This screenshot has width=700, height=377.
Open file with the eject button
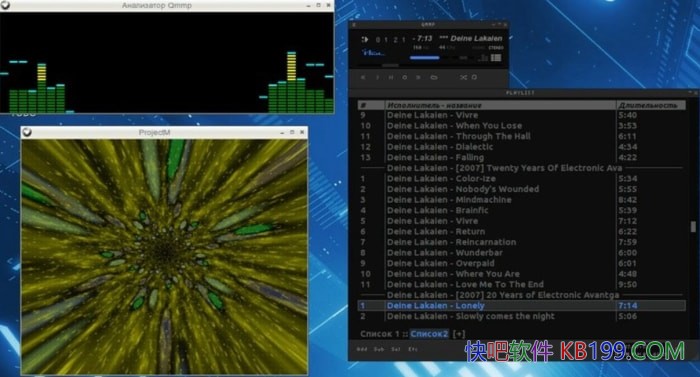(x=434, y=77)
